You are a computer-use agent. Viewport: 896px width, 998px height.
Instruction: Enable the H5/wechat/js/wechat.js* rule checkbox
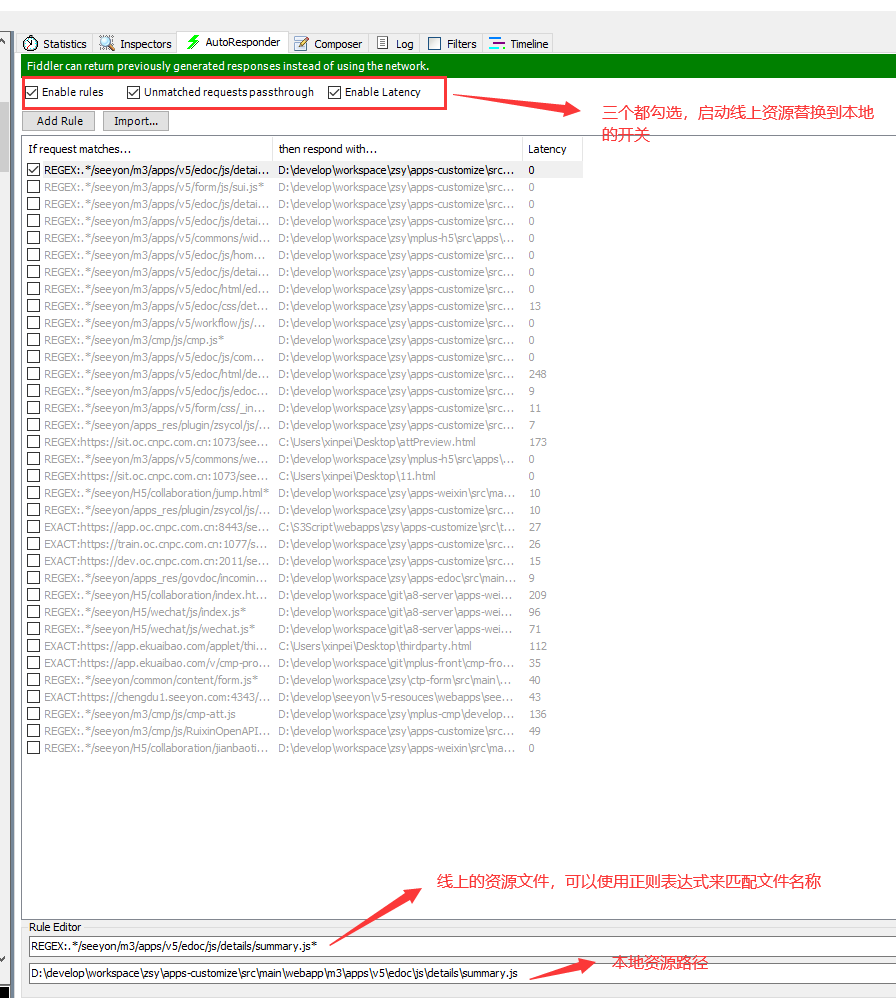pyautogui.click(x=34, y=629)
